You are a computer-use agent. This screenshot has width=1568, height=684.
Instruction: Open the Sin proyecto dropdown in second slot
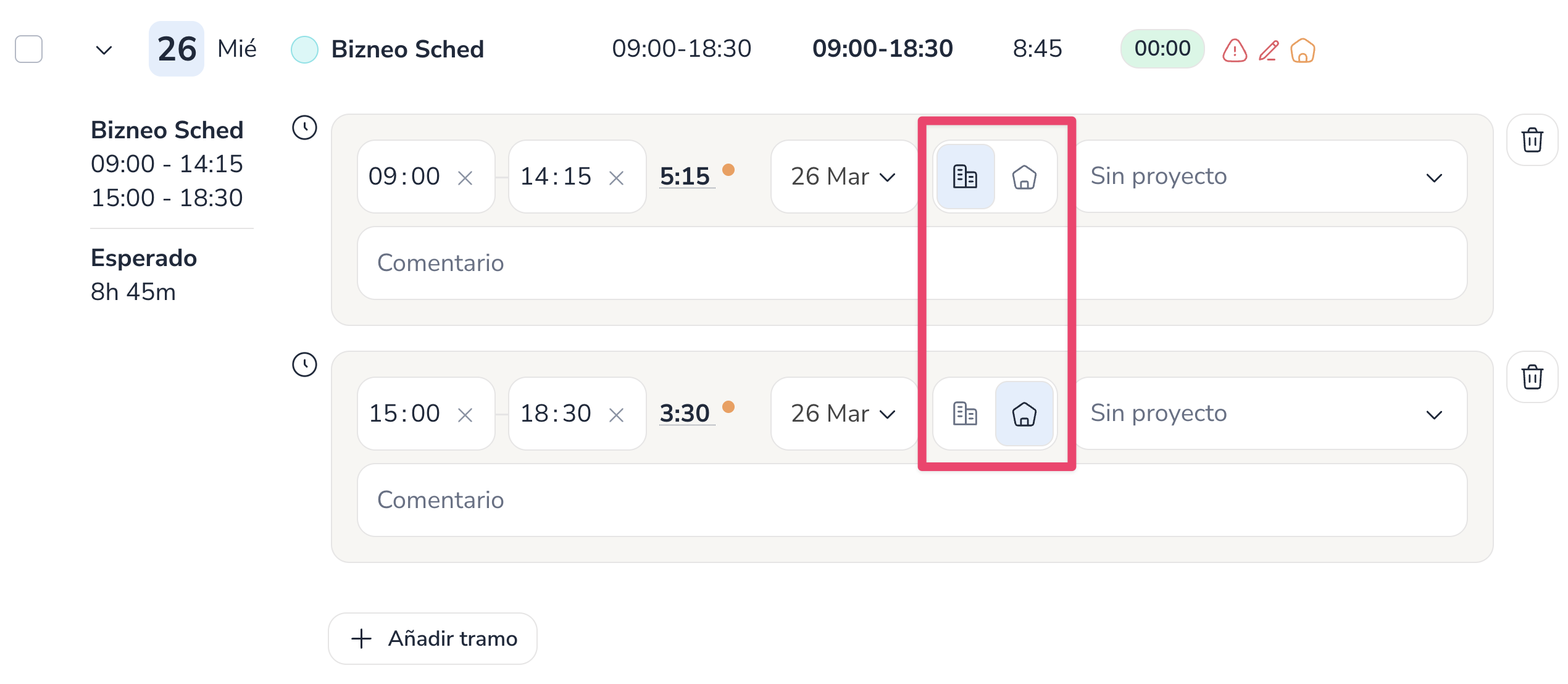[x=1269, y=414]
